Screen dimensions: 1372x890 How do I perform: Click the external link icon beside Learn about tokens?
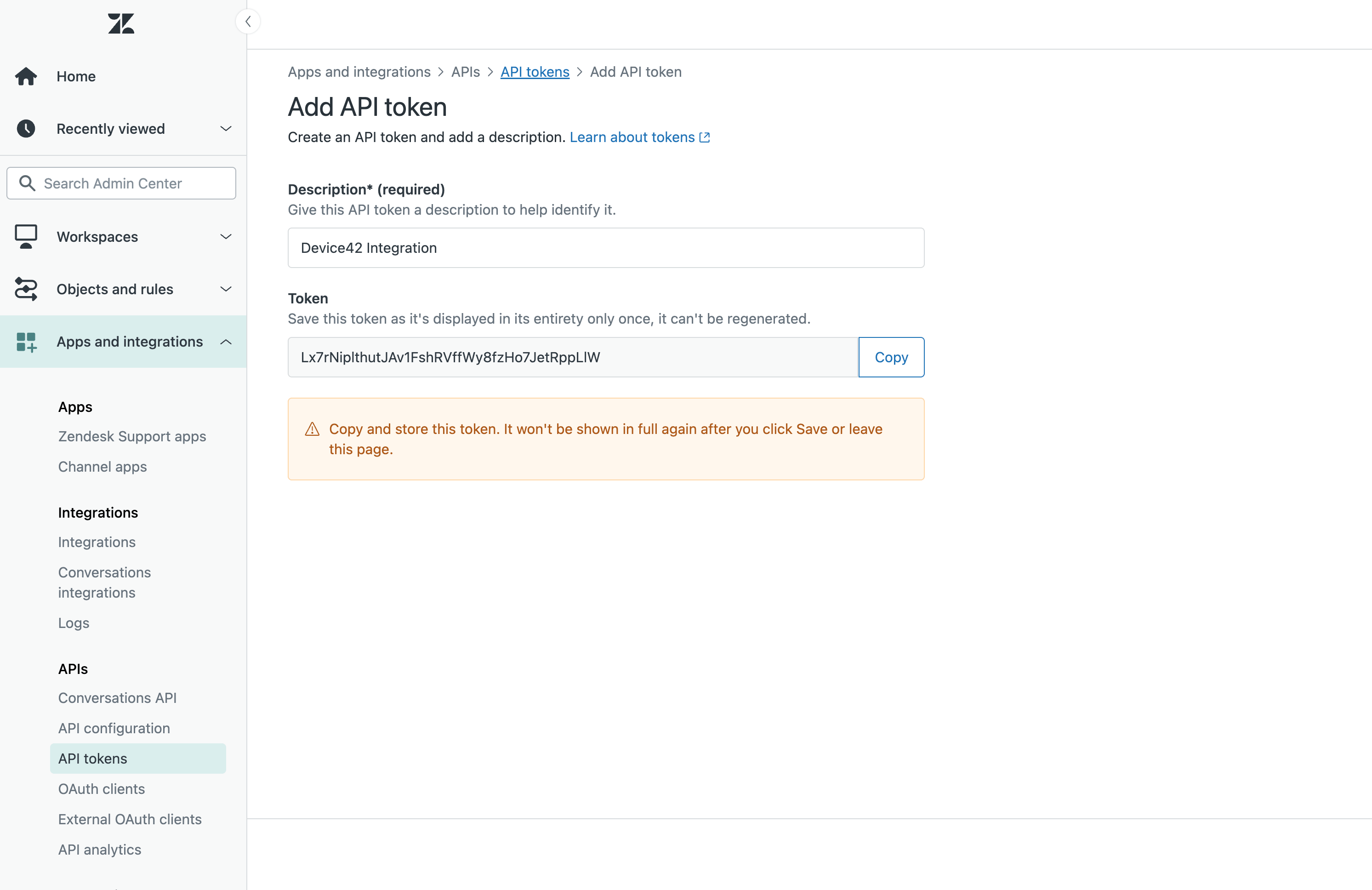[x=704, y=137]
